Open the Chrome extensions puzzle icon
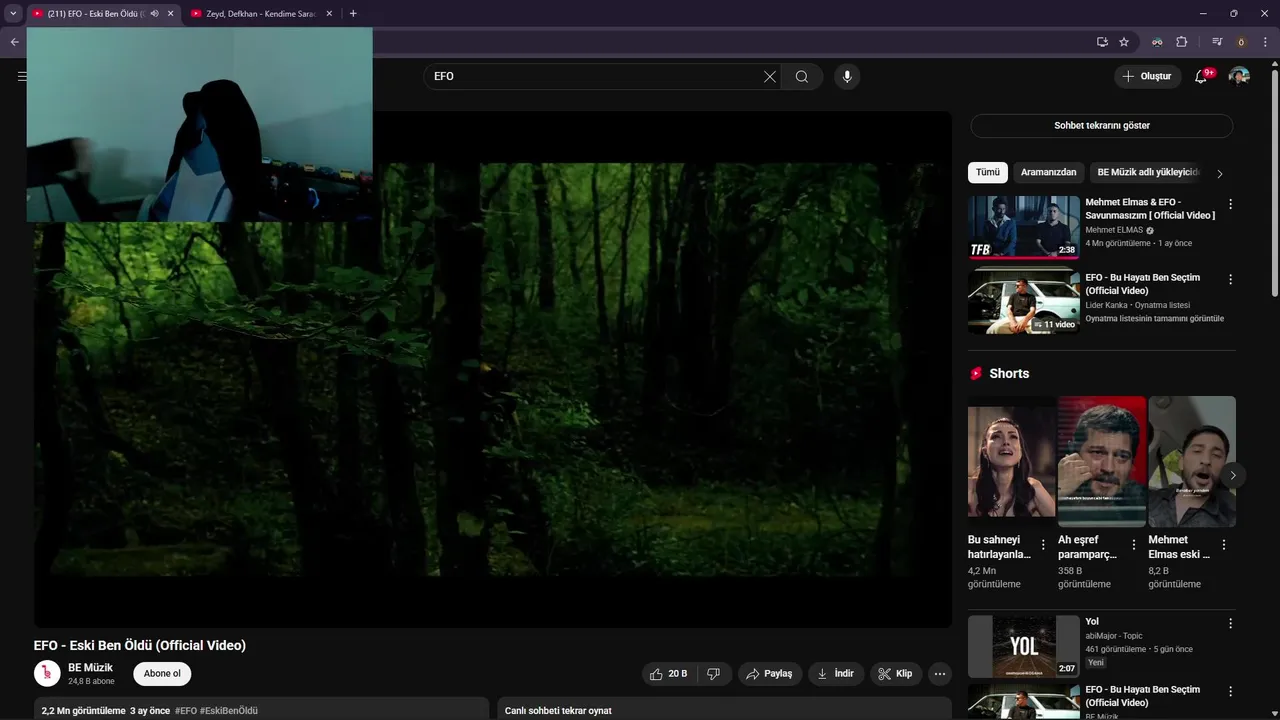The image size is (1280, 720). tap(1182, 42)
